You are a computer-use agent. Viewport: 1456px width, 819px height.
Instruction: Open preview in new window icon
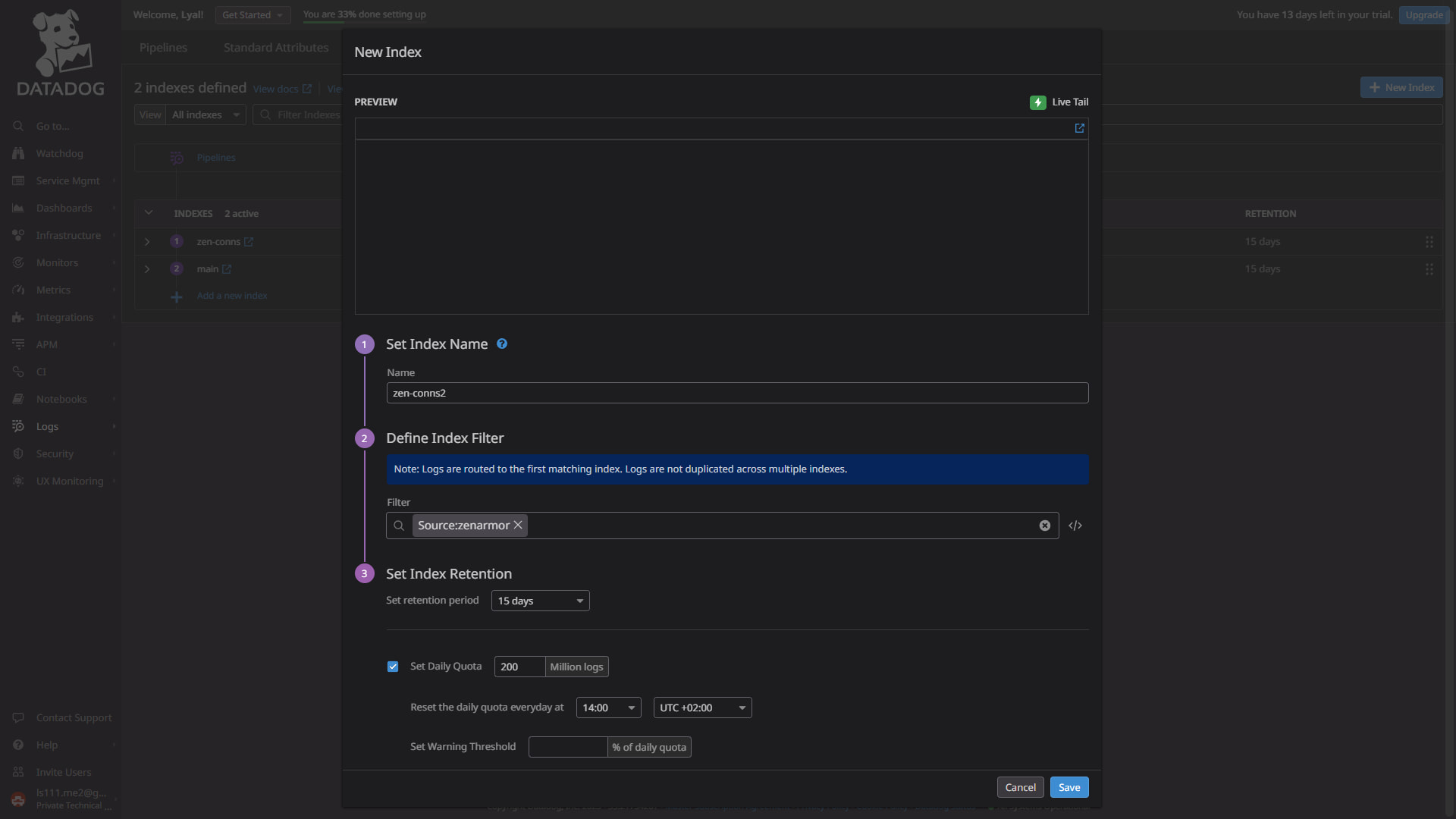tap(1079, 128)
